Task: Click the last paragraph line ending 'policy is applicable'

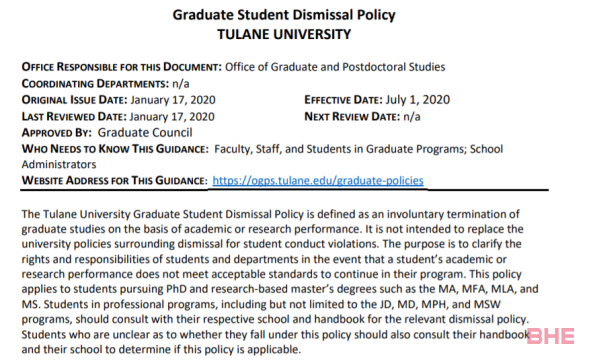Action: pos(161,349)
